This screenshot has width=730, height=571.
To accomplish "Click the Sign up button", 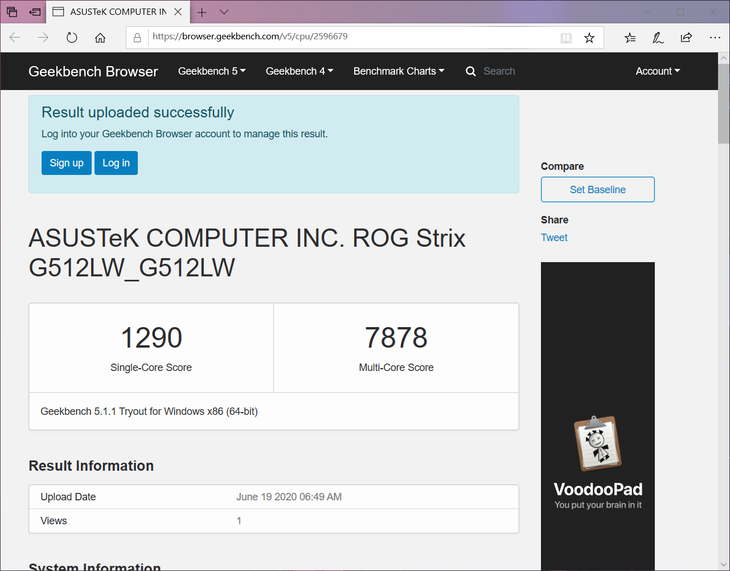I will coord(66,163).
